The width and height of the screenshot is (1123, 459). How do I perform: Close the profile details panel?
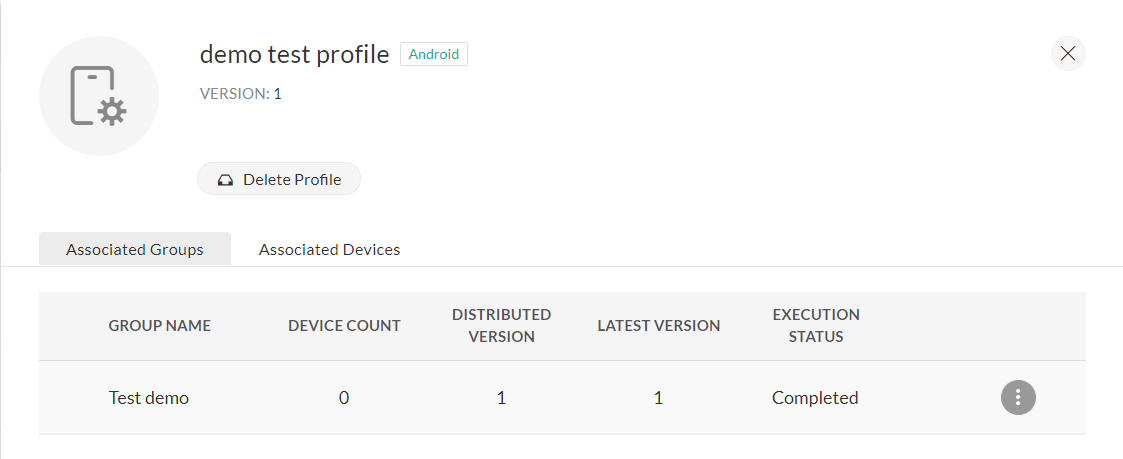[1067, 54]
